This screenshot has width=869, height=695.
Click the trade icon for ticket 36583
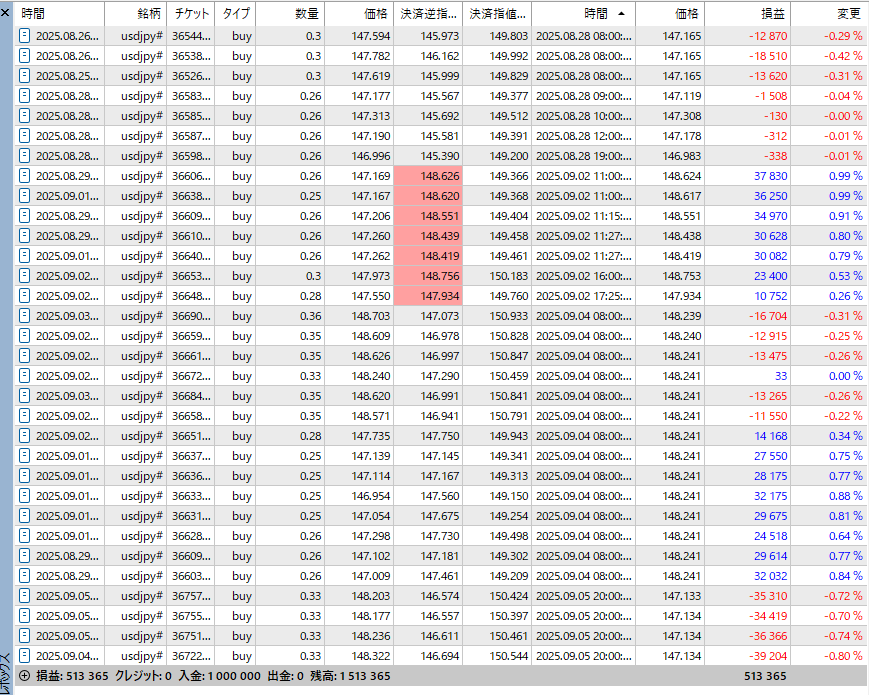click(x=24, y=96)
